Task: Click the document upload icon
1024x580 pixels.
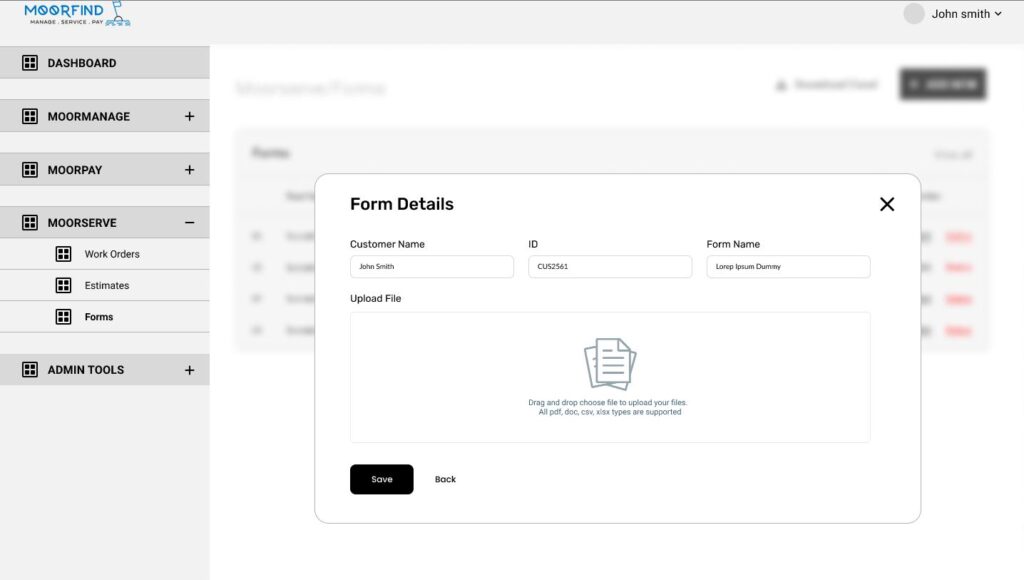Action: (609, 363)
